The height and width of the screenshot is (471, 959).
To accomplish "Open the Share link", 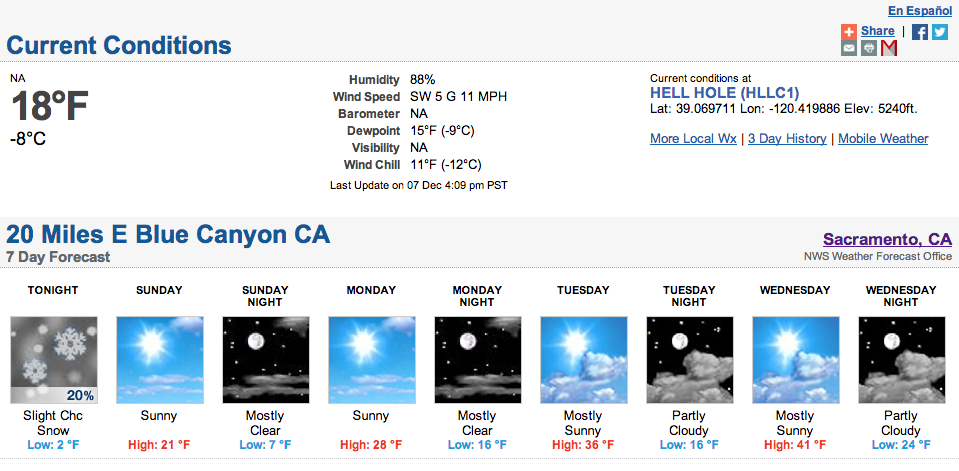I will 878,31.
